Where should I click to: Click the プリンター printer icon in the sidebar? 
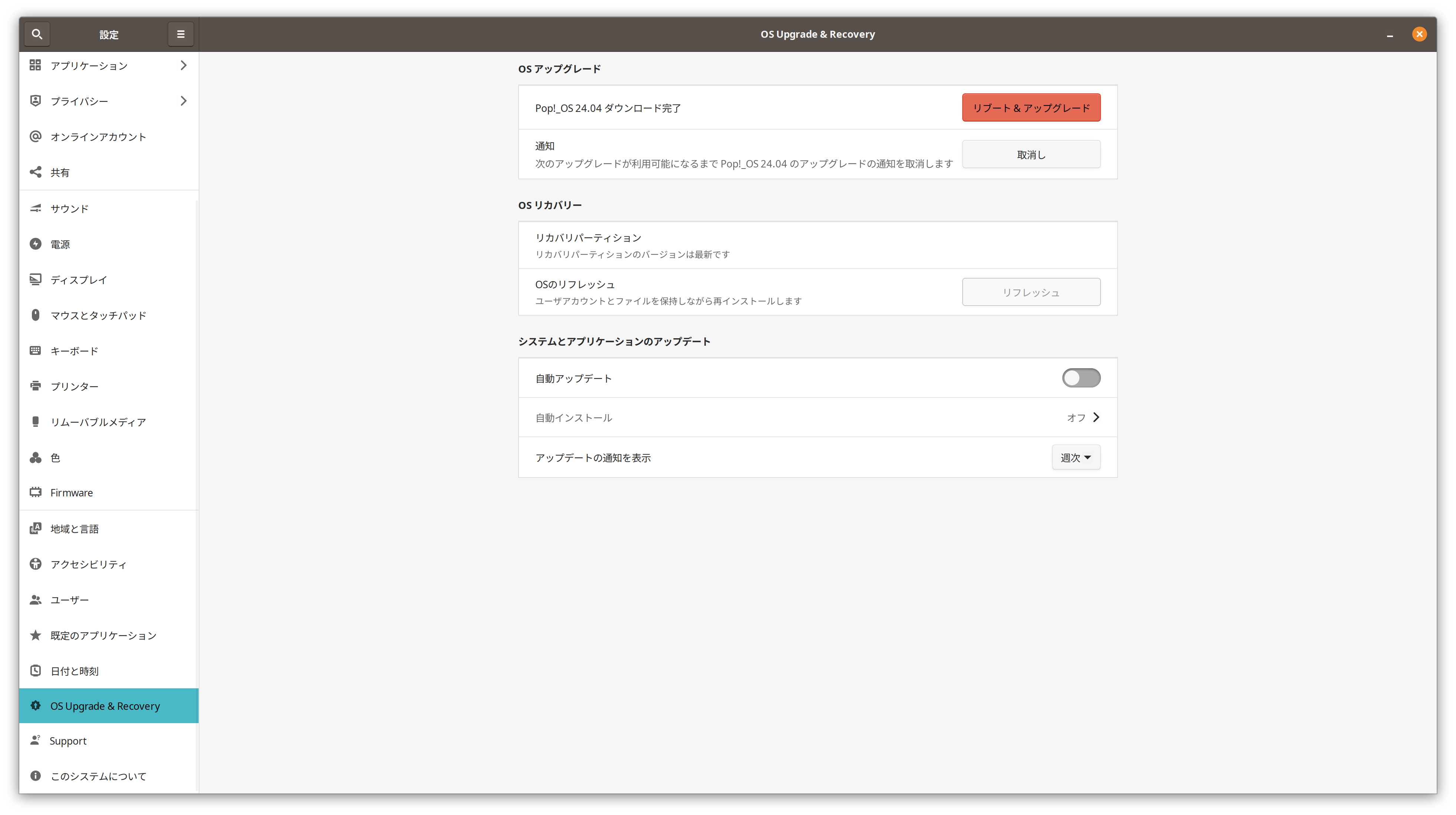point(36,386)
